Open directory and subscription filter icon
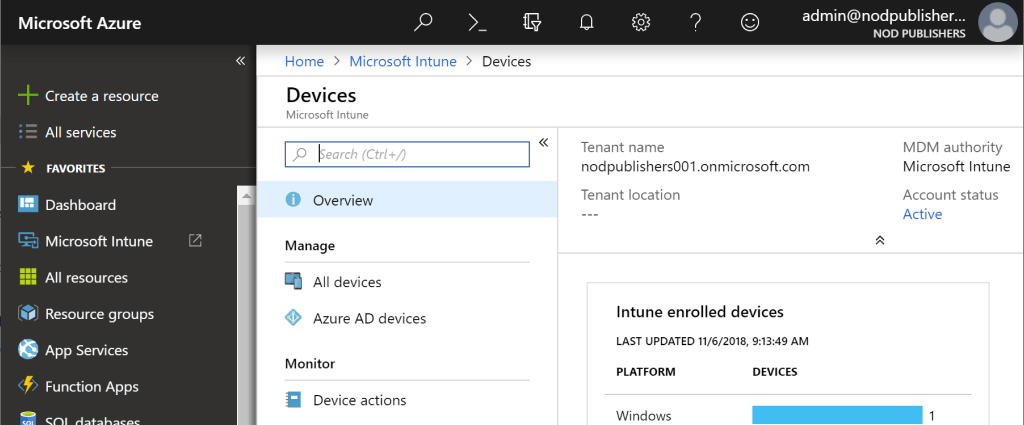 pyautogui.click(x=532, y=22)
